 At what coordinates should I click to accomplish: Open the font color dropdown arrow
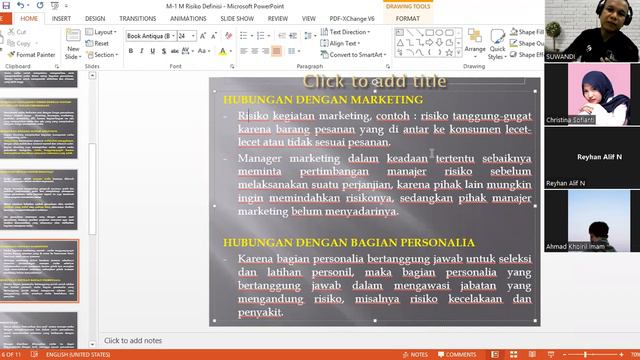click(231, 51)
